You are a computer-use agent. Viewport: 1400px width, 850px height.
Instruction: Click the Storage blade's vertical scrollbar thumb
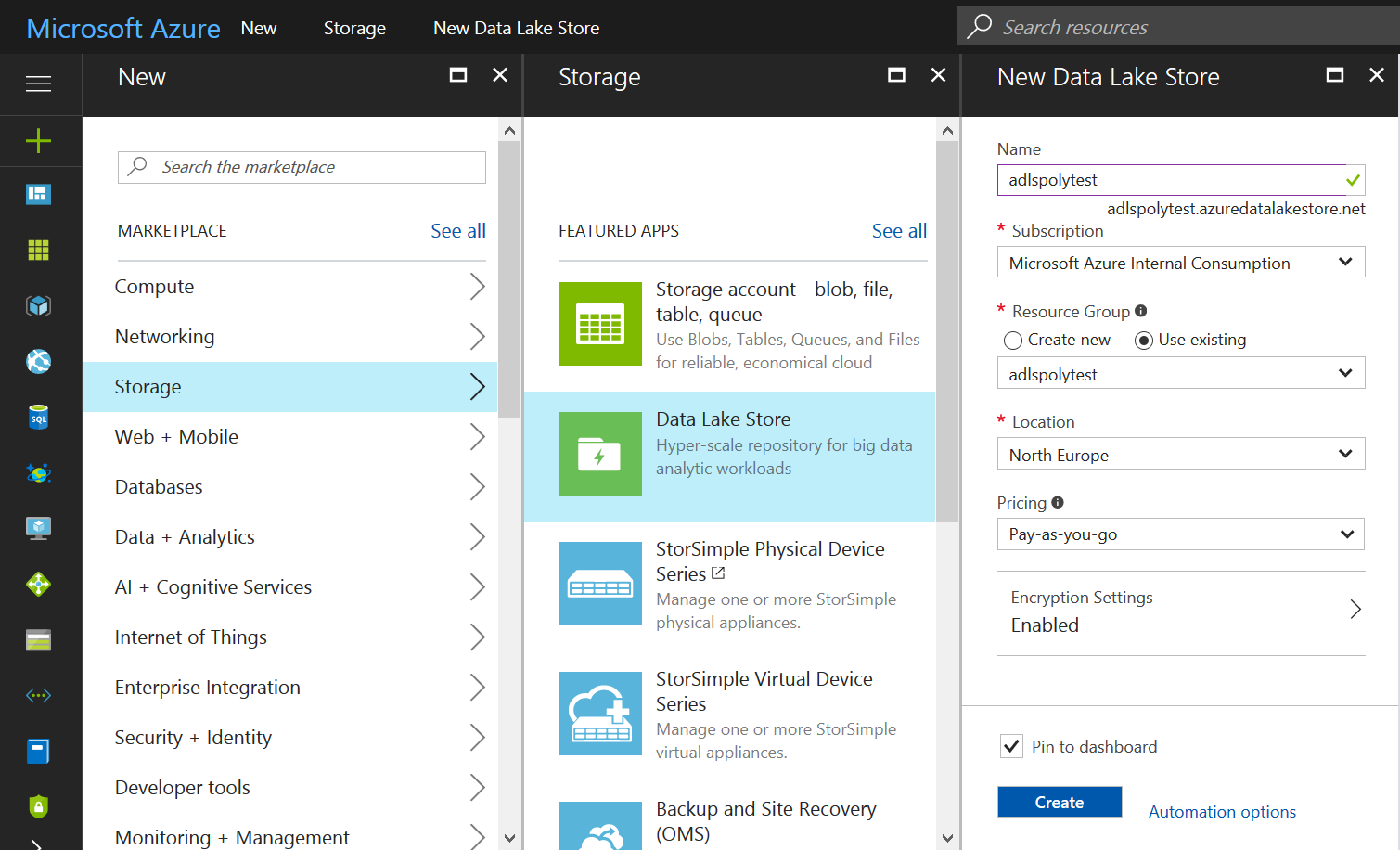point(947,330)
